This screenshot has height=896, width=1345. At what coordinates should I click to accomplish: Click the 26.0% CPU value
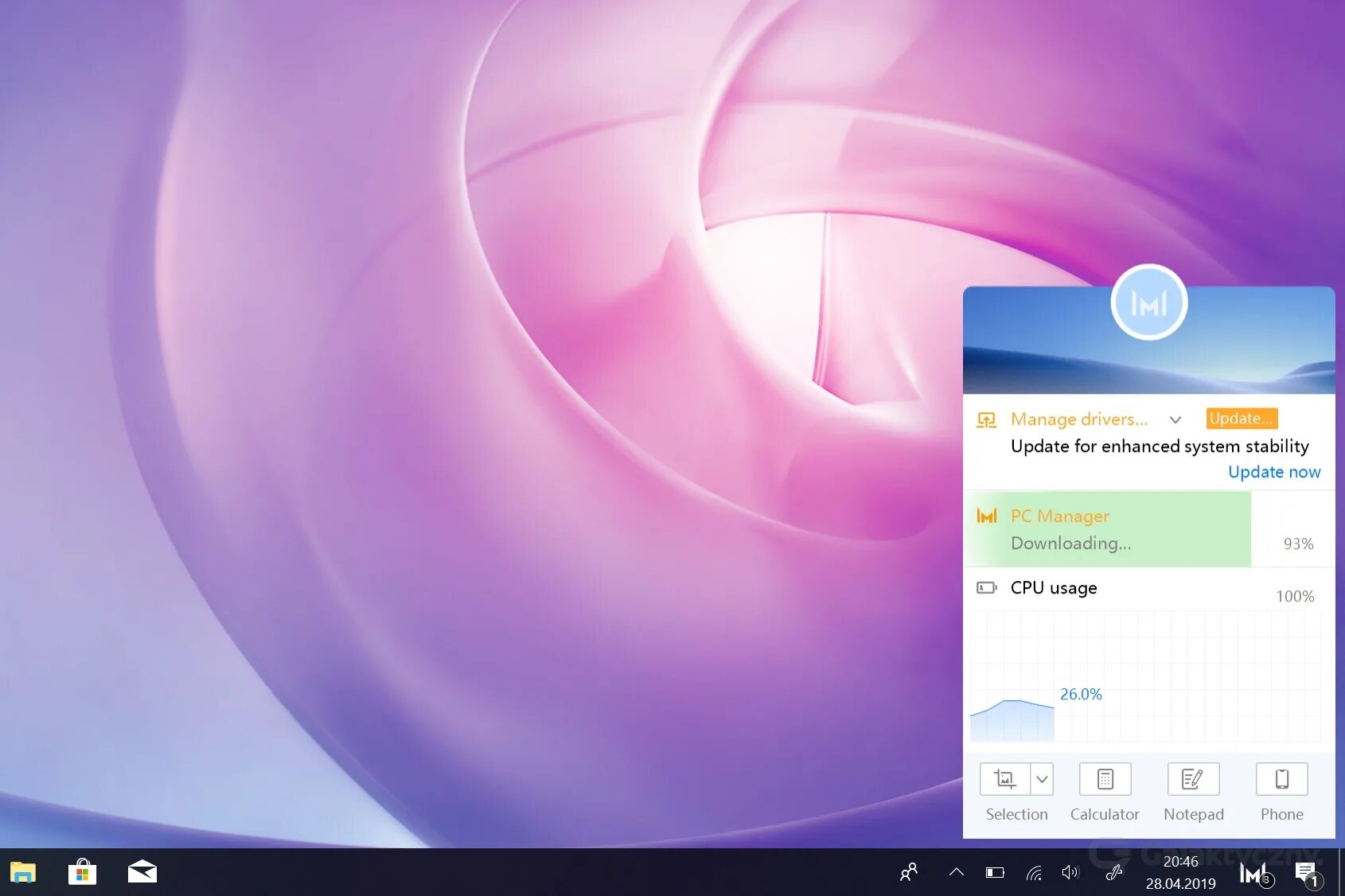[1081, 694]
